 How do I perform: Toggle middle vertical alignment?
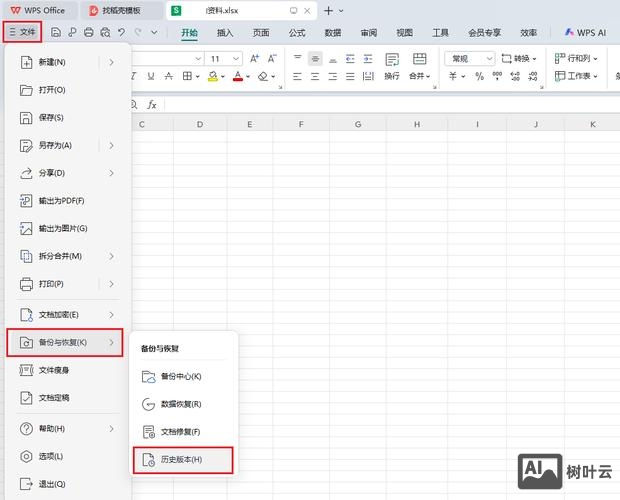[315, 58]
